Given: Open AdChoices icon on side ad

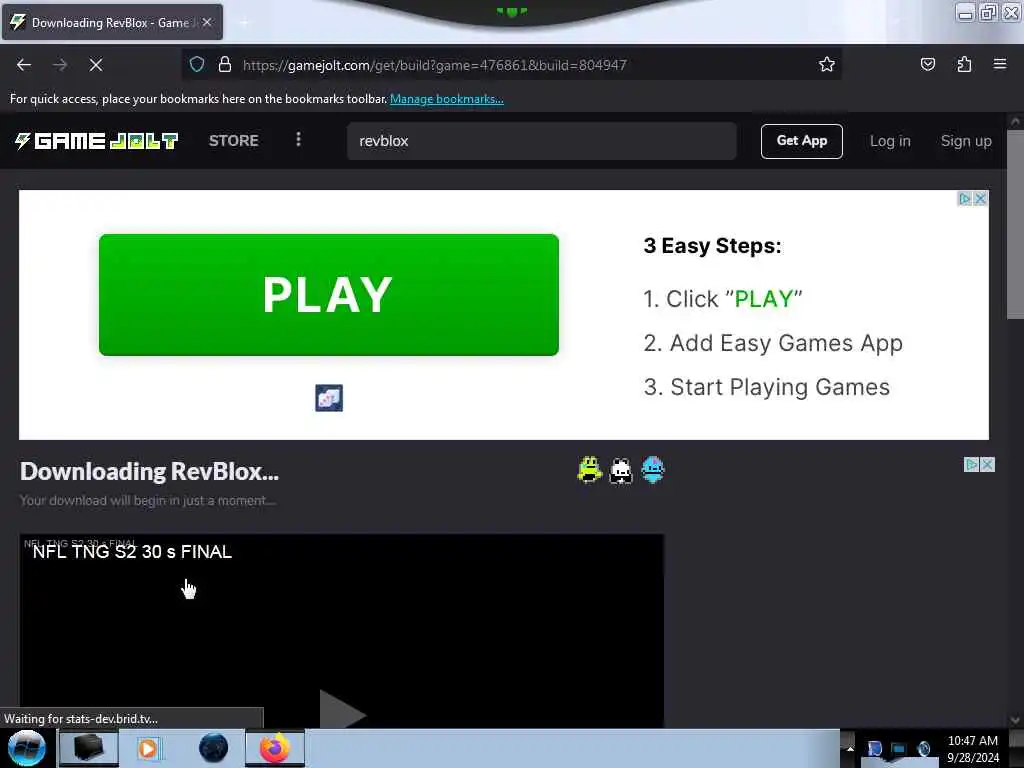Looking at the screenshot, I should [x=971, y=464].
